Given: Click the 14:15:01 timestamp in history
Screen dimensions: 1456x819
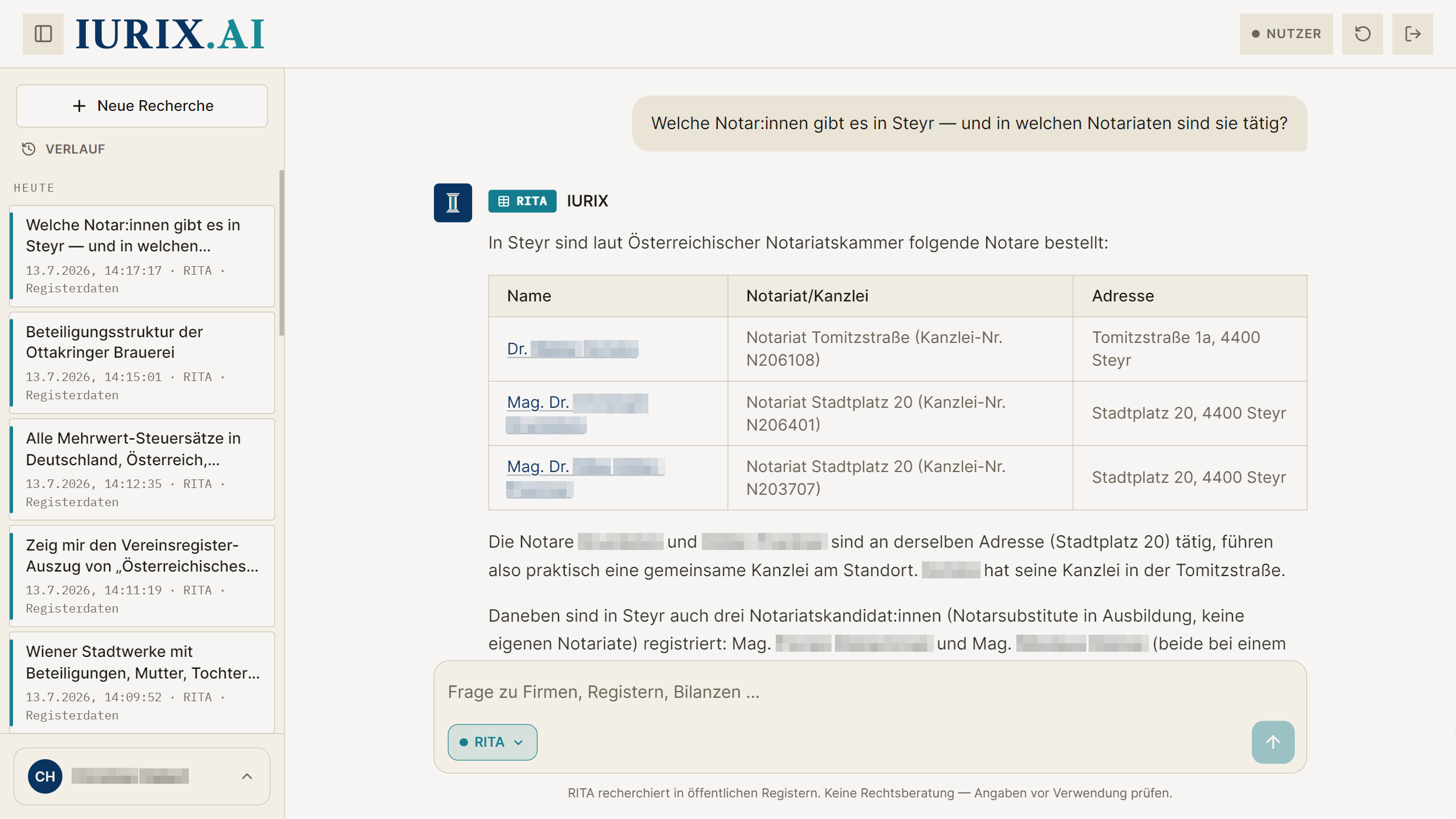Looking at the screenshot, I should tap(133, 377).
